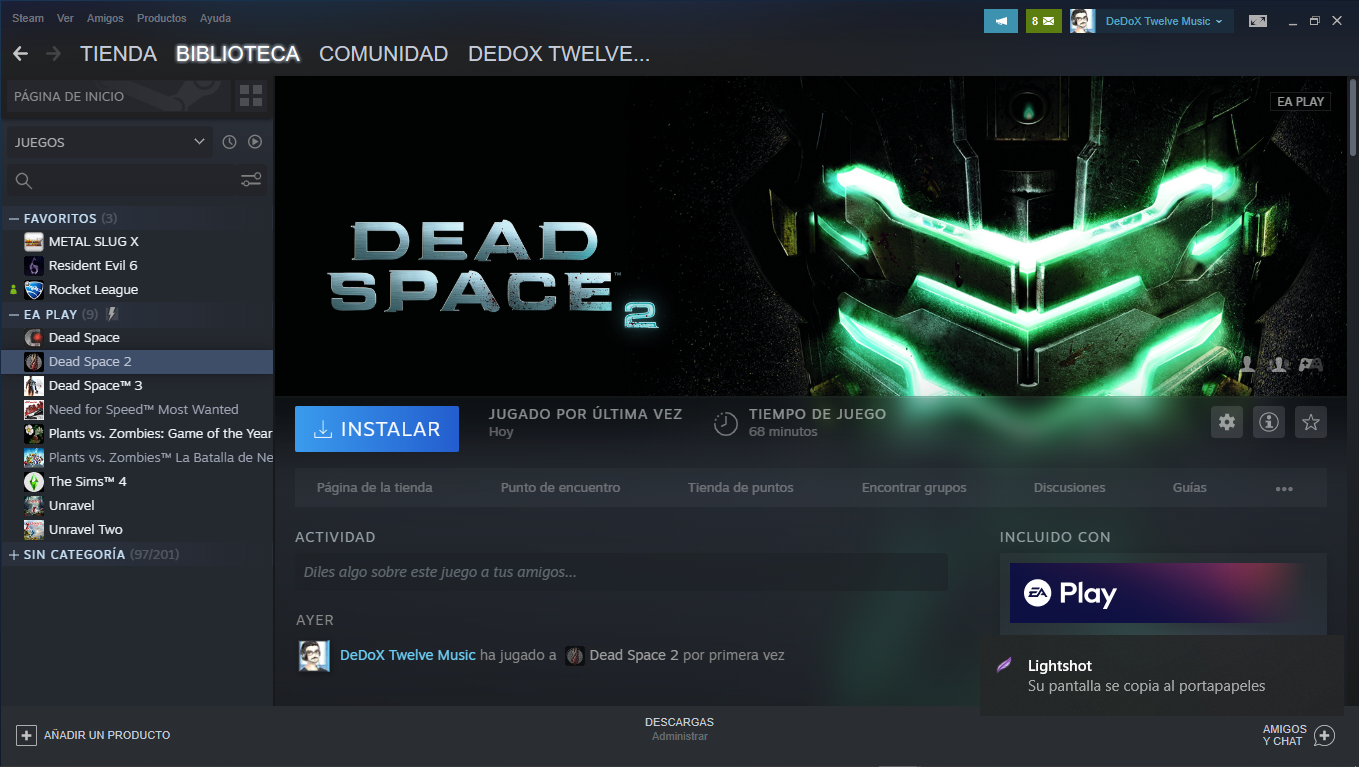1359x767 pixels.
Task: Open AMIGOS Y CHAT
Action: (1298, 736)
